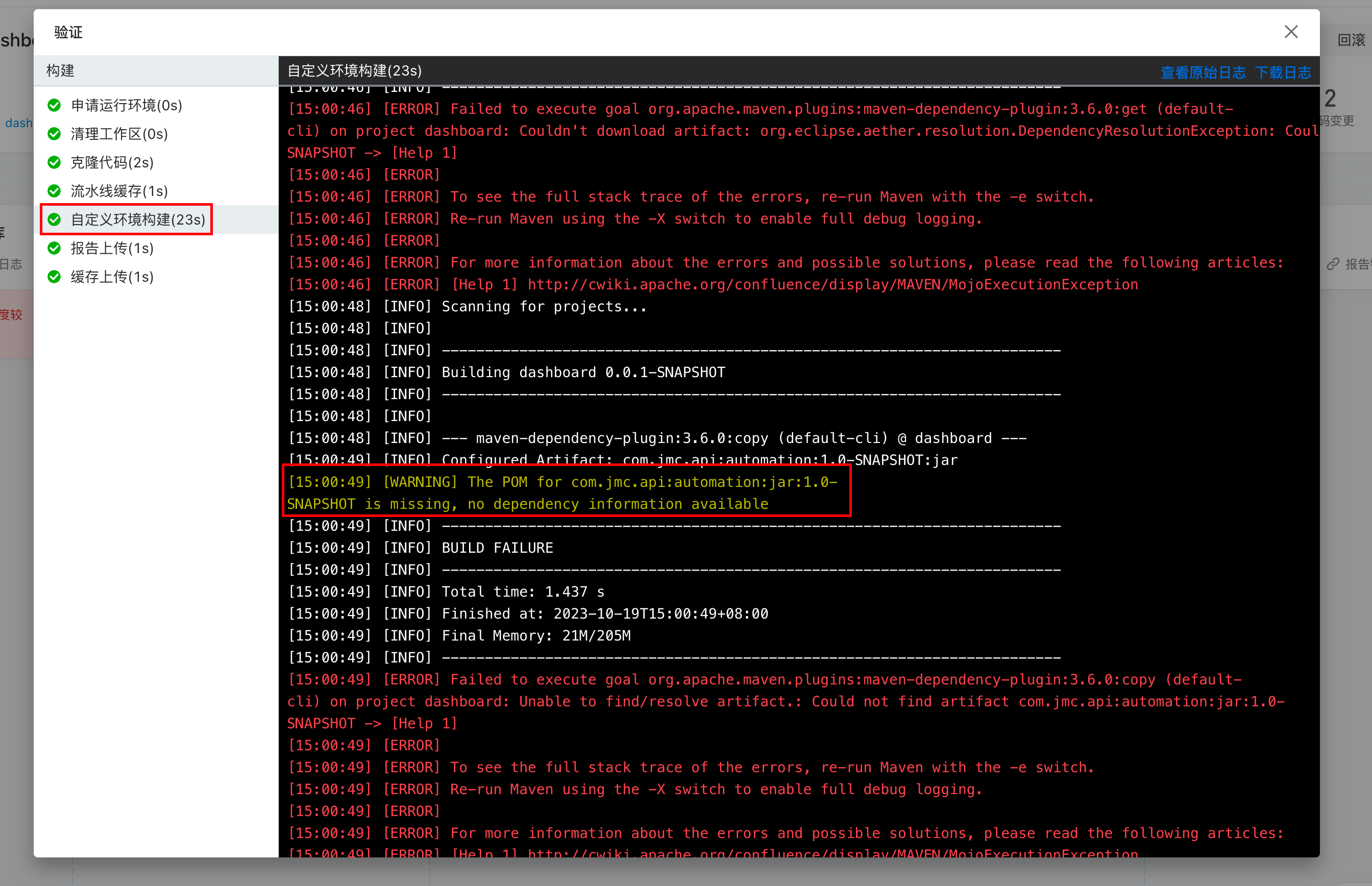Click the green check icon beside 申请运行环境

click(54, 105)
